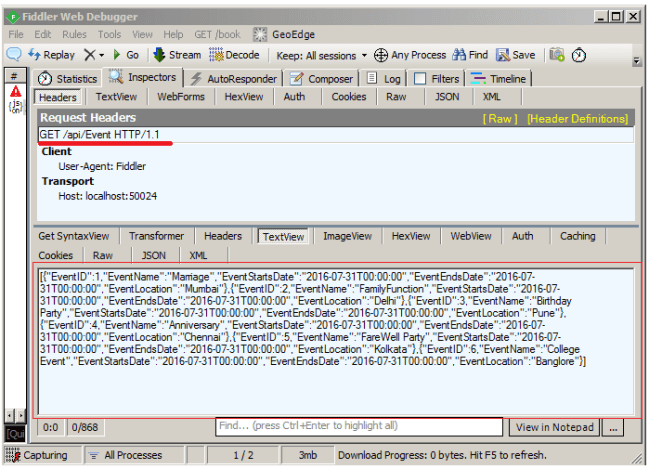This screenshot has width=650, height=469.
Task: Select the request XML tab
Action: point(491,97)
